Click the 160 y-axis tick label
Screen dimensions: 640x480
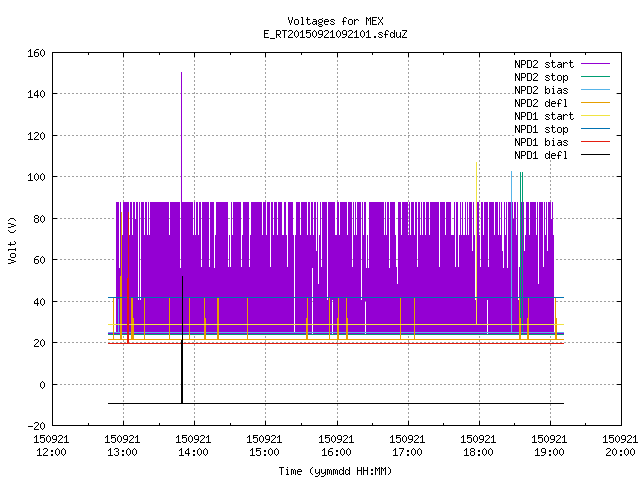click(x=36, y=53)
